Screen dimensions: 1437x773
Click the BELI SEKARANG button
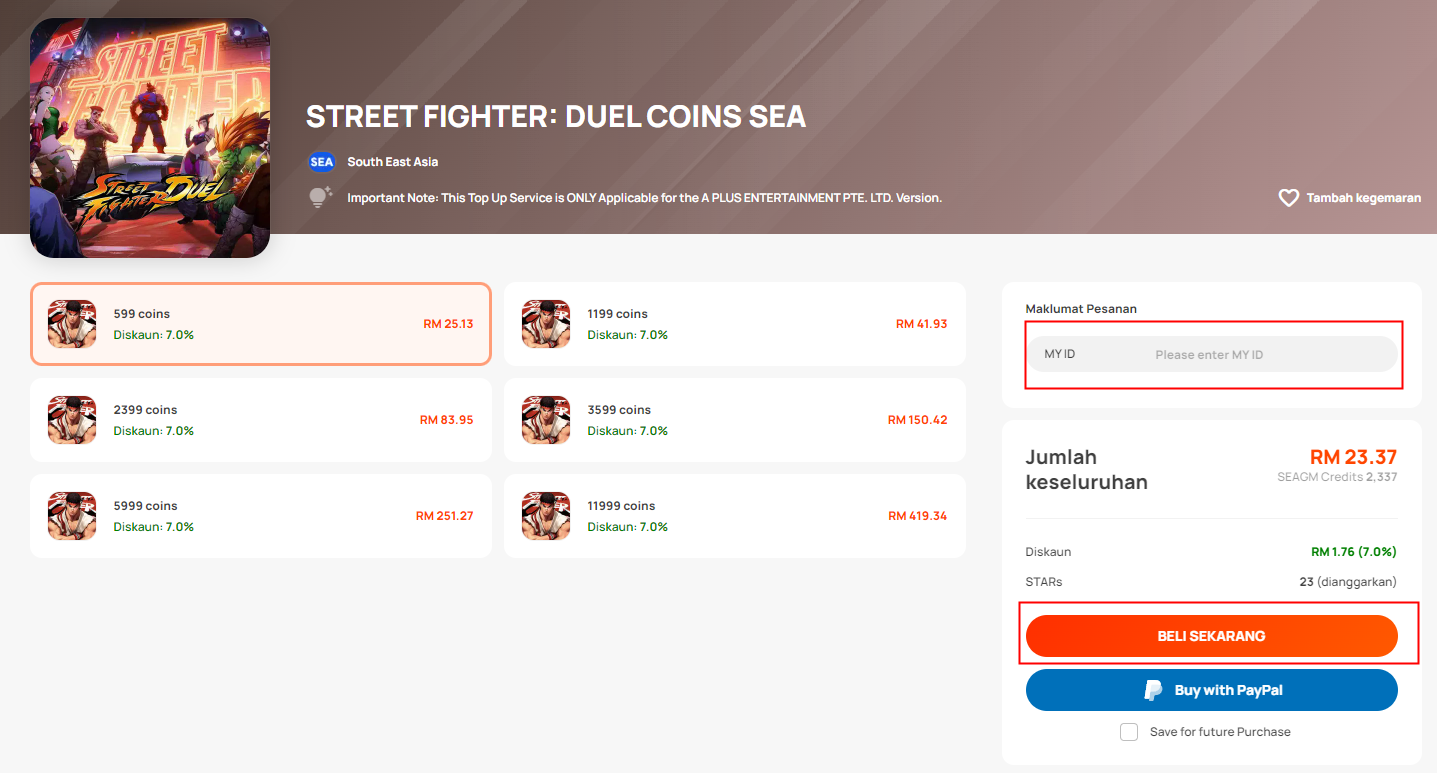[x=1212, y=636]
